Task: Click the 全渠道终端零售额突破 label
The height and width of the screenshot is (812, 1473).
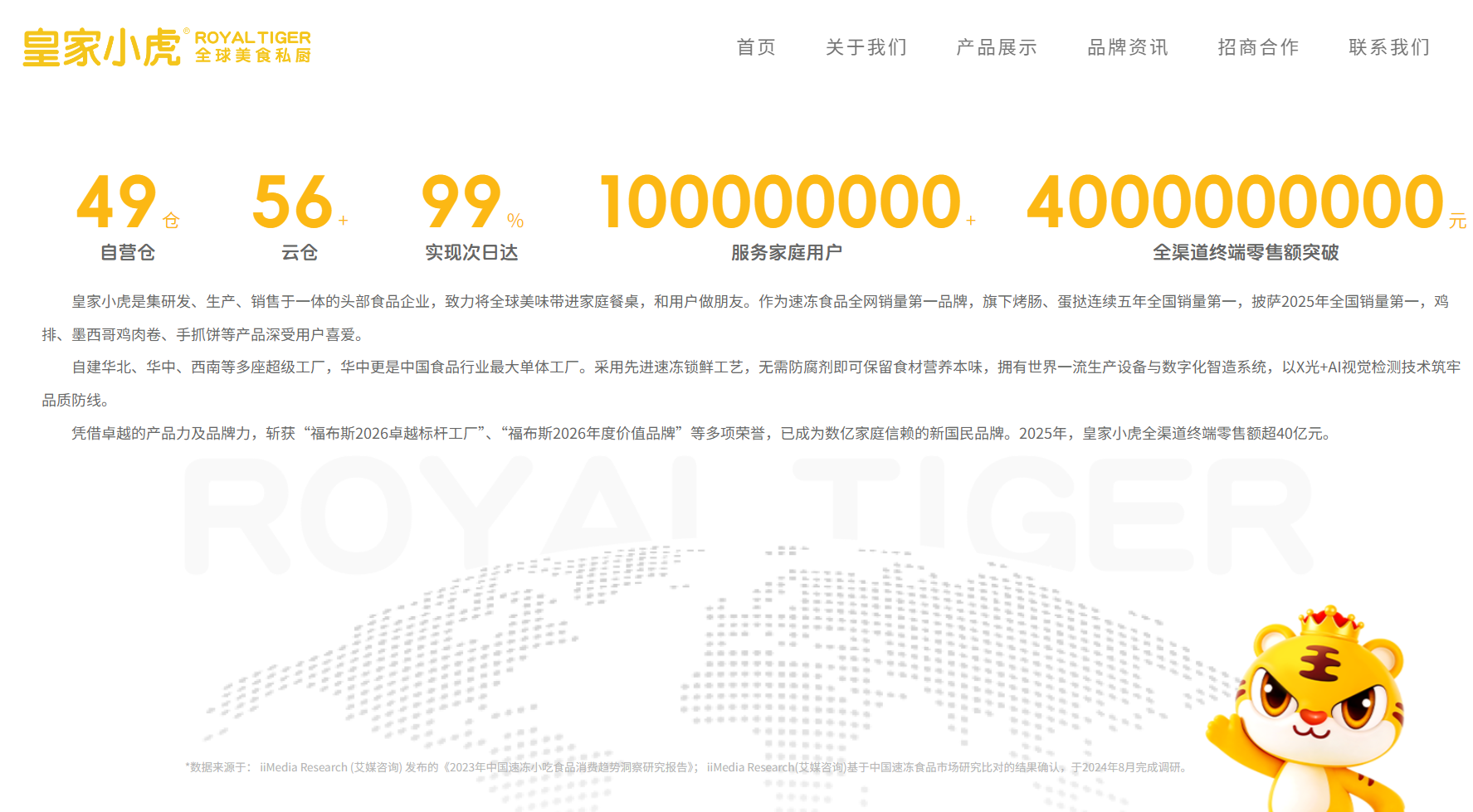Action: point(1246,252)
